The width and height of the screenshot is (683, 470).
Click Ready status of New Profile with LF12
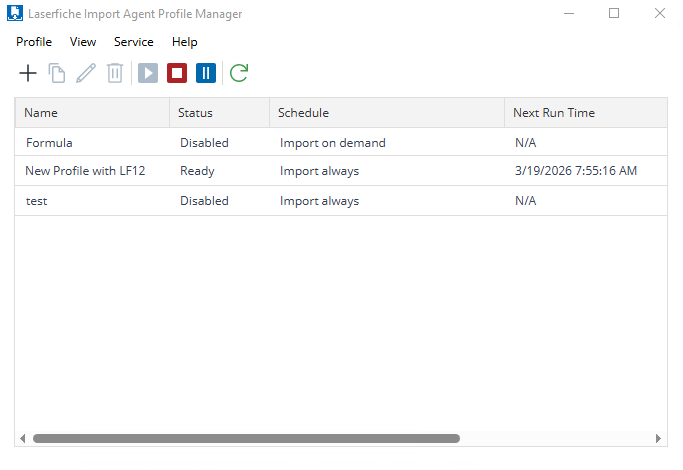coord(197,171)
